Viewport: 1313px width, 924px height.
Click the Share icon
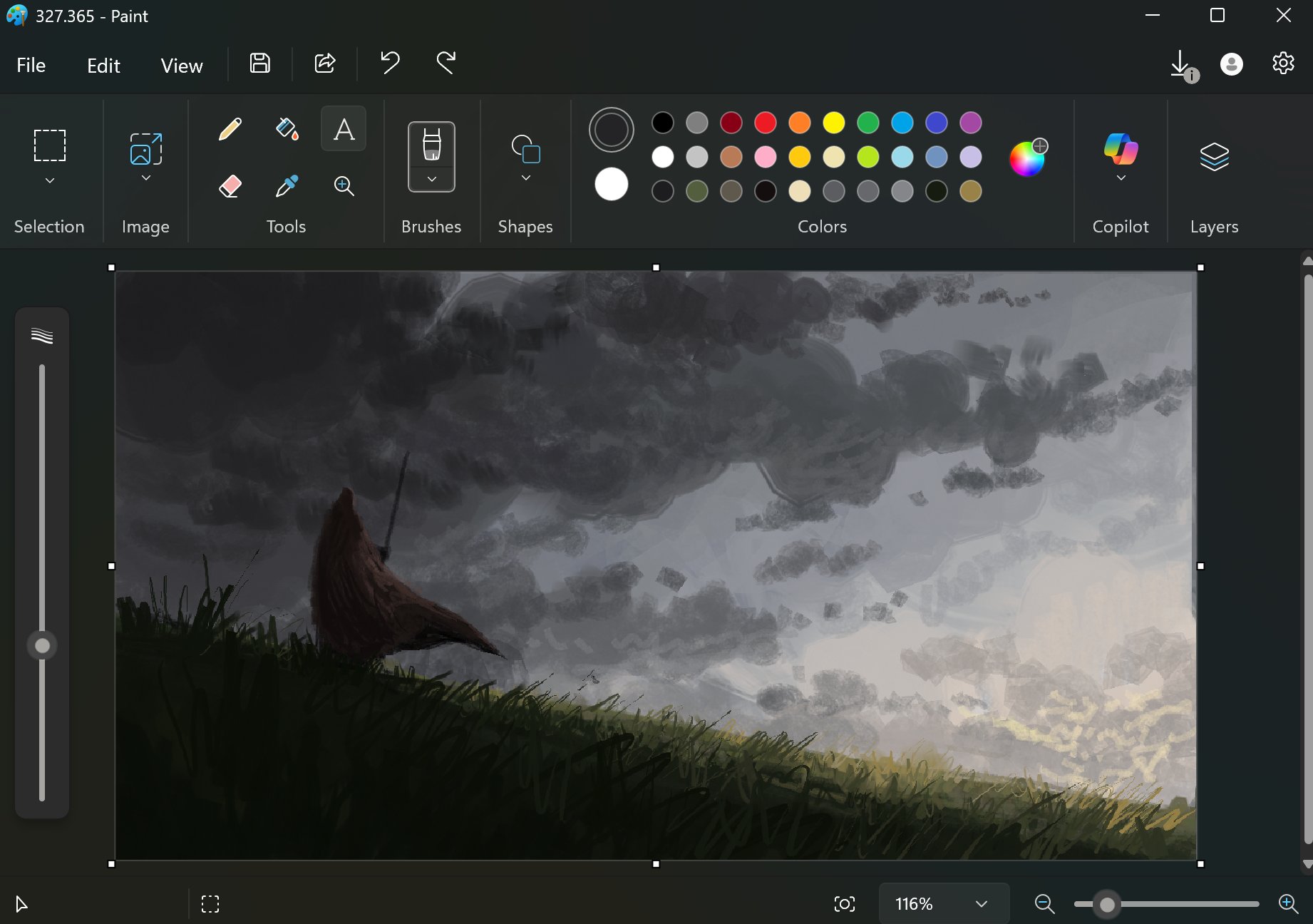click(x=325, y=63)
